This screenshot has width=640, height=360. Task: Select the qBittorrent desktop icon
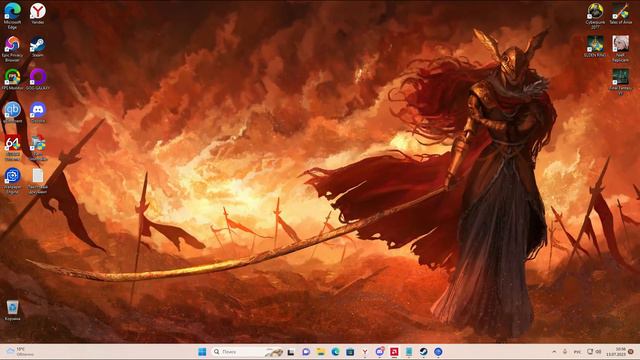(x=12, y=113)
